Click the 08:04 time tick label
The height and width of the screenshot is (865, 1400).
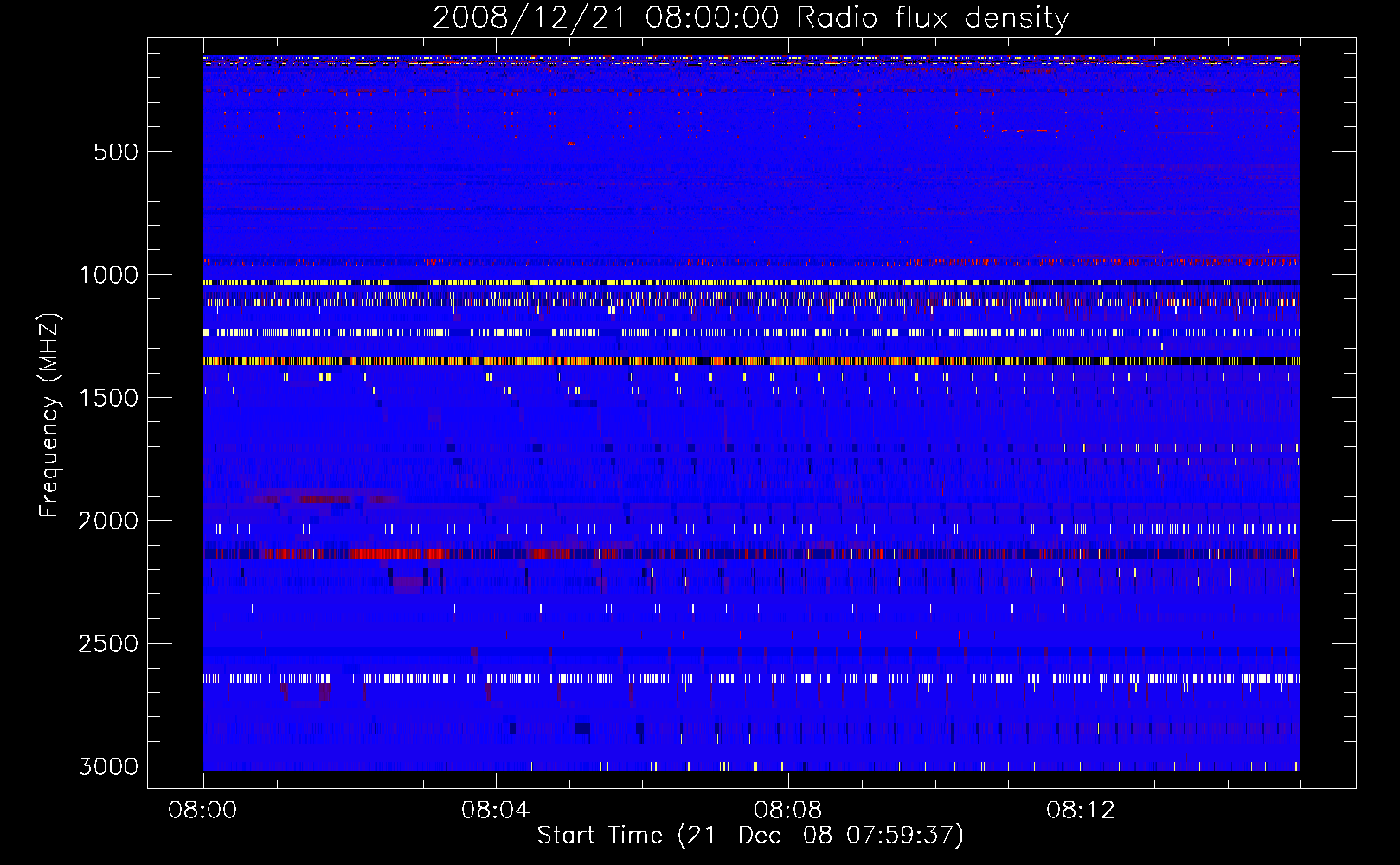point(495,811)
